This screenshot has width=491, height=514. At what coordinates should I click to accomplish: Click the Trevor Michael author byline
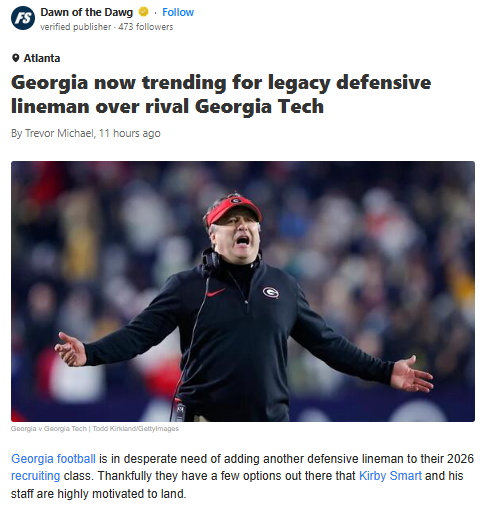pos(59,133)
